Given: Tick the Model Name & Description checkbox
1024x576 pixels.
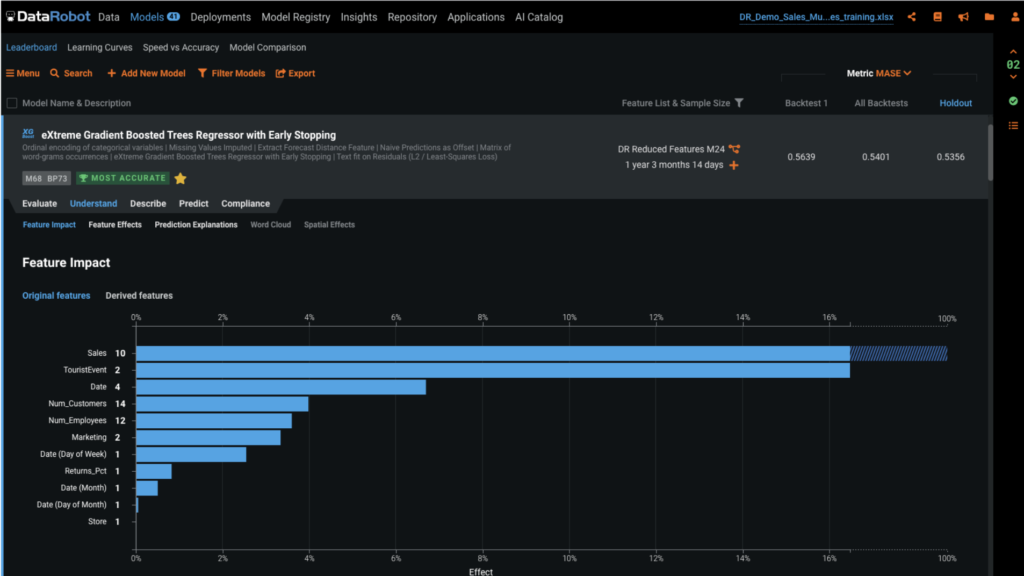Looking at the screenshot, I should point(12,103).
